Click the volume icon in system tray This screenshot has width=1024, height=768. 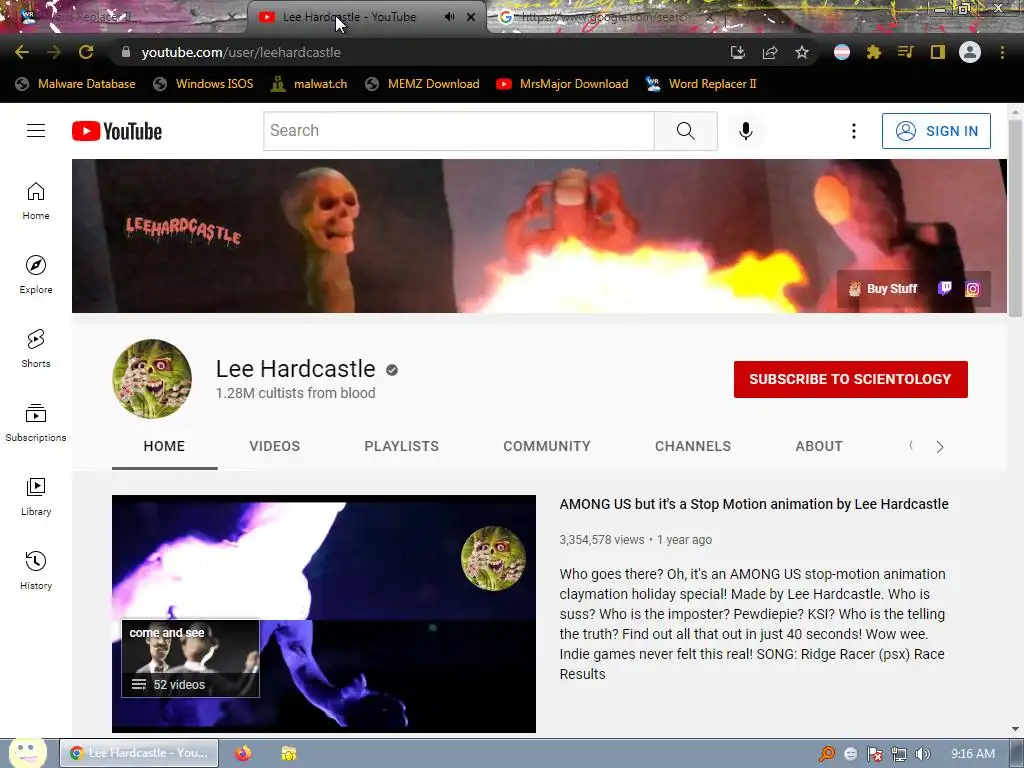923,754
